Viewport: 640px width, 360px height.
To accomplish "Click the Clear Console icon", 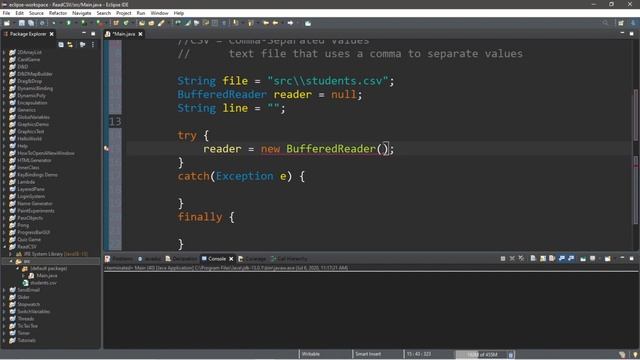I will click(533, 258).
